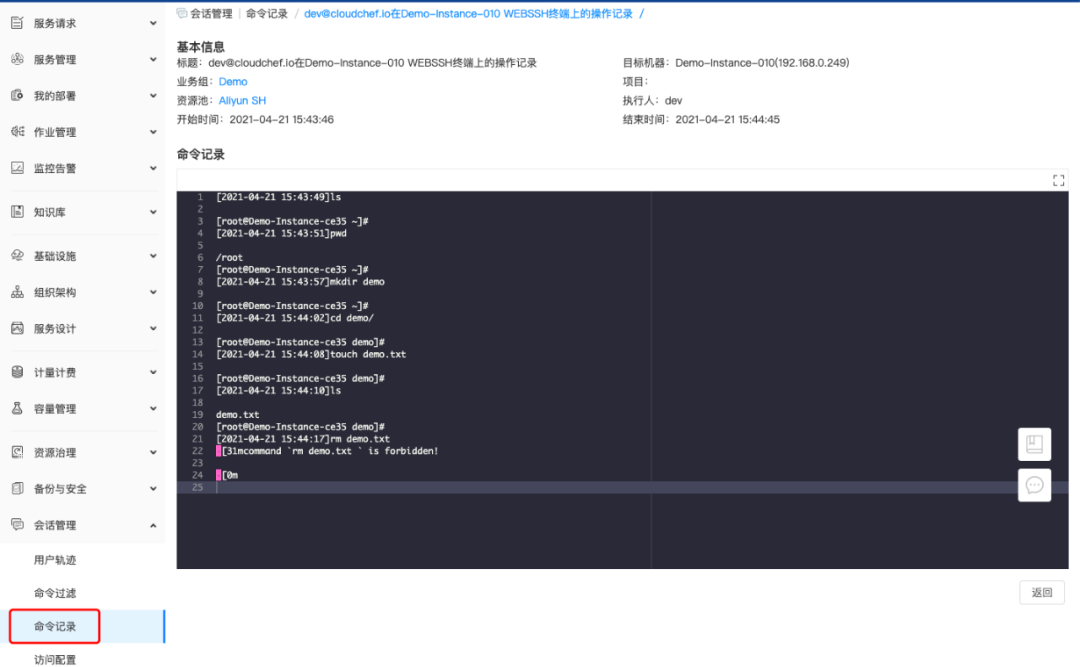
Task: Click the 服务管理 sidebar icon
Action: (17, 59)
